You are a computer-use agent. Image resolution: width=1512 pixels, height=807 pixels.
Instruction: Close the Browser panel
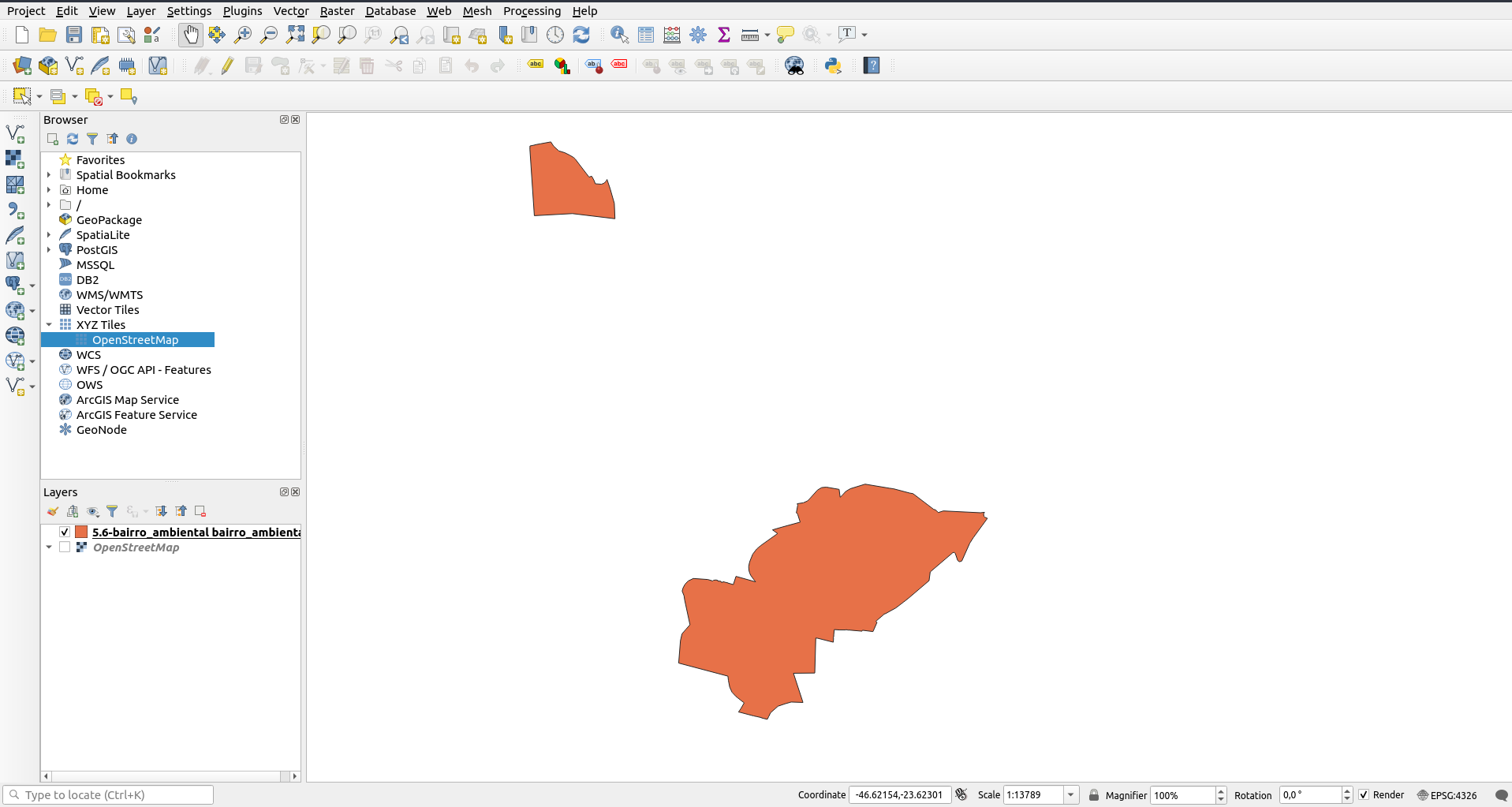coord(296,120)
